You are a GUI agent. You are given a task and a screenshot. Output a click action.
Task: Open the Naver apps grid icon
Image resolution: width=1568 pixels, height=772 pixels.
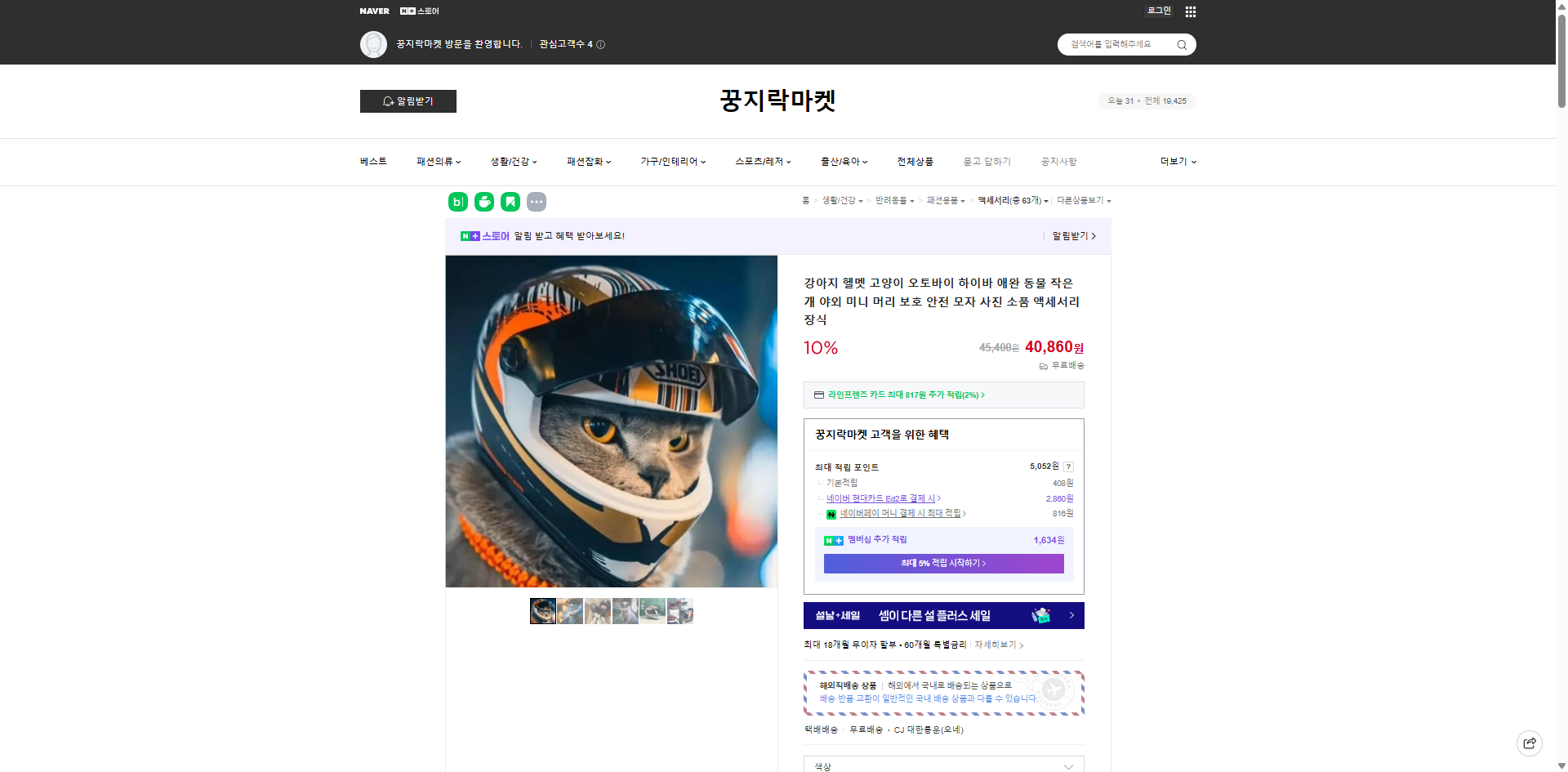click(1190, 11)
